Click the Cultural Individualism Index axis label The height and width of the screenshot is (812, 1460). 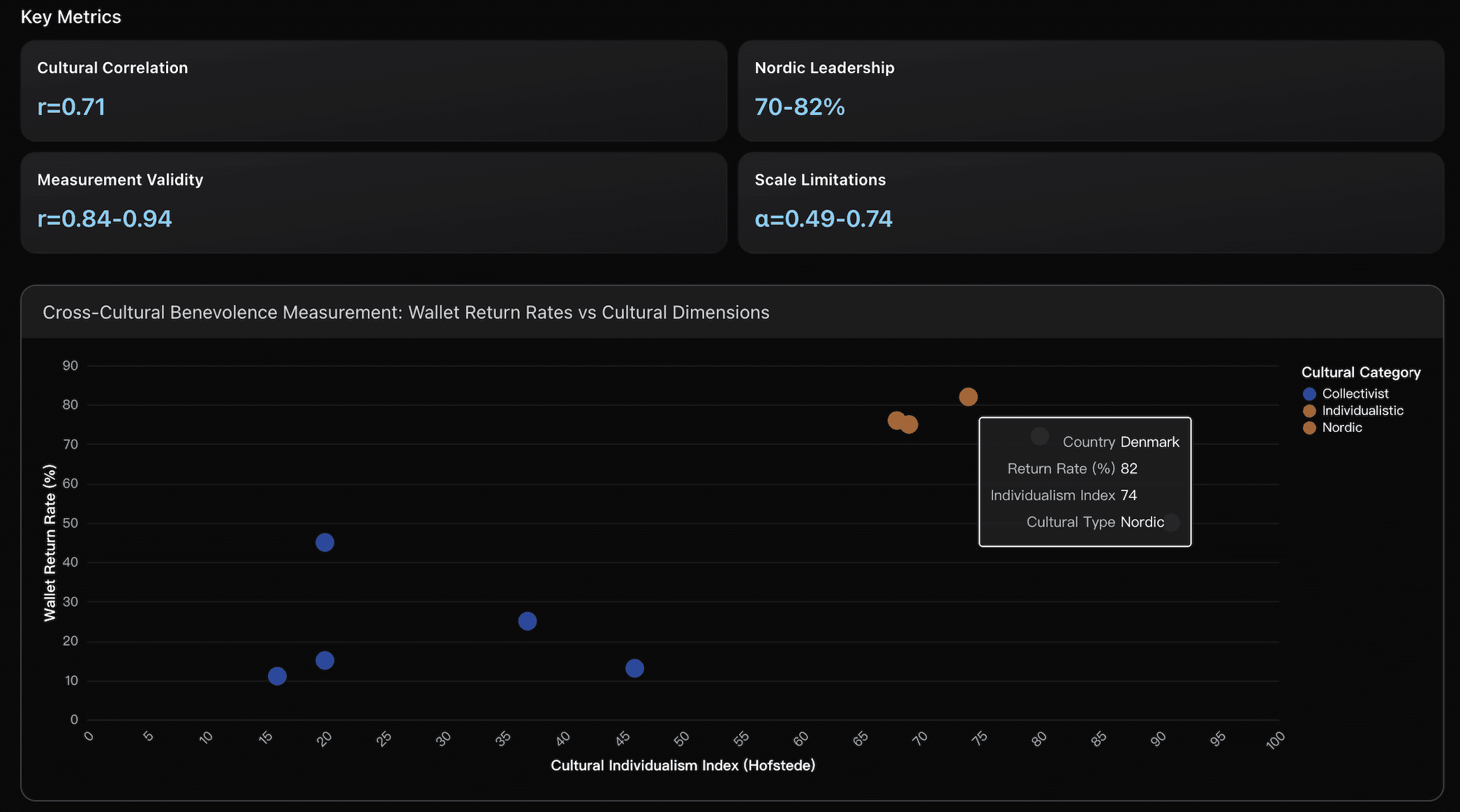point(682,765)
